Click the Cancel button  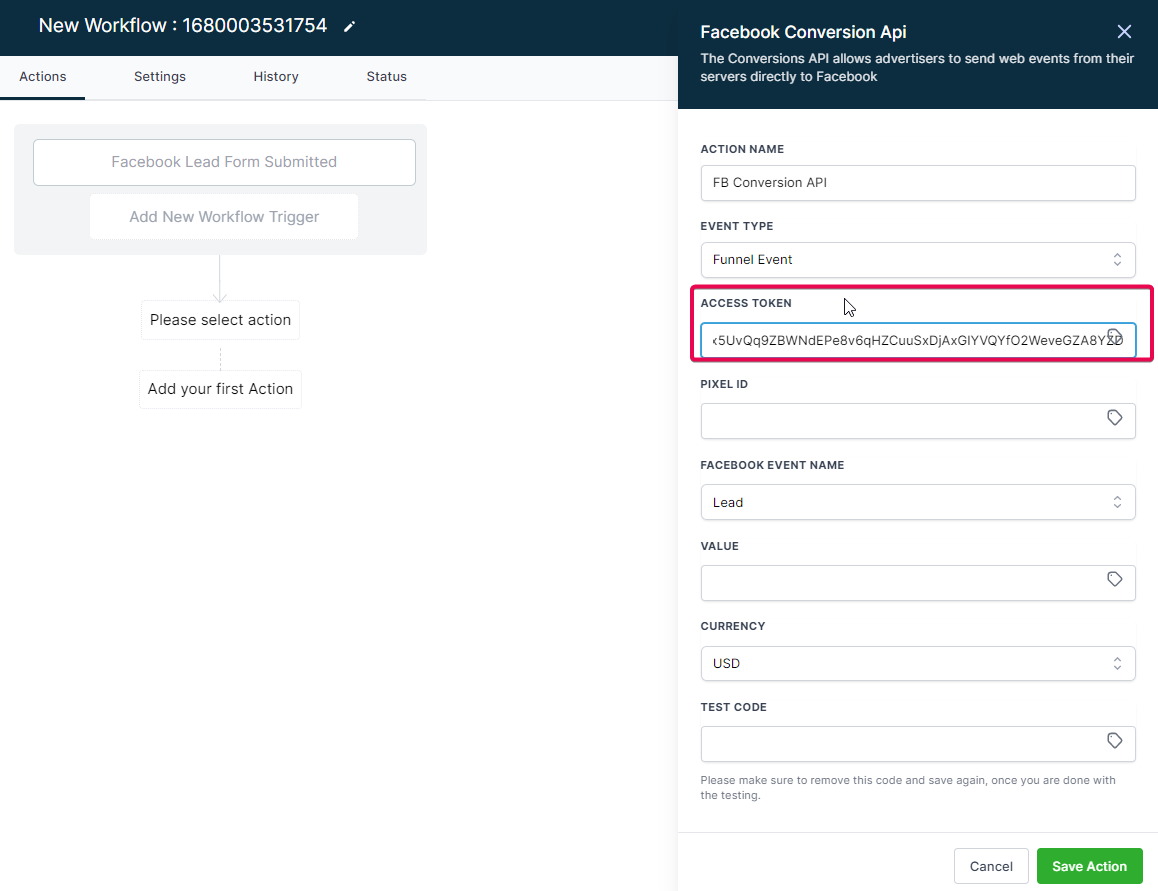(x=990, y=866)
